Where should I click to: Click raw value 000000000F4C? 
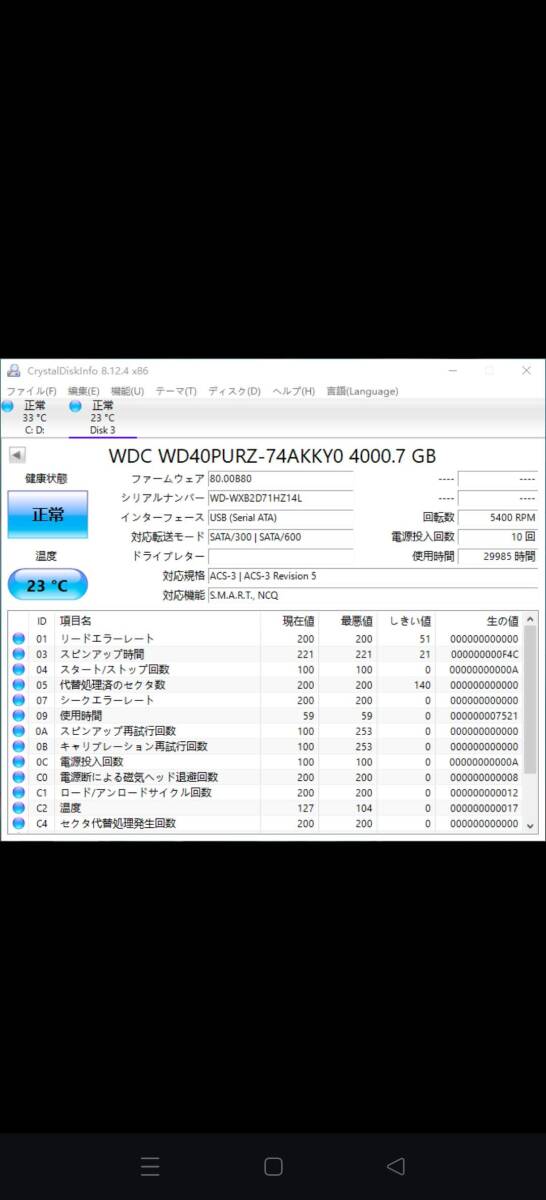(x=484, y=654)
